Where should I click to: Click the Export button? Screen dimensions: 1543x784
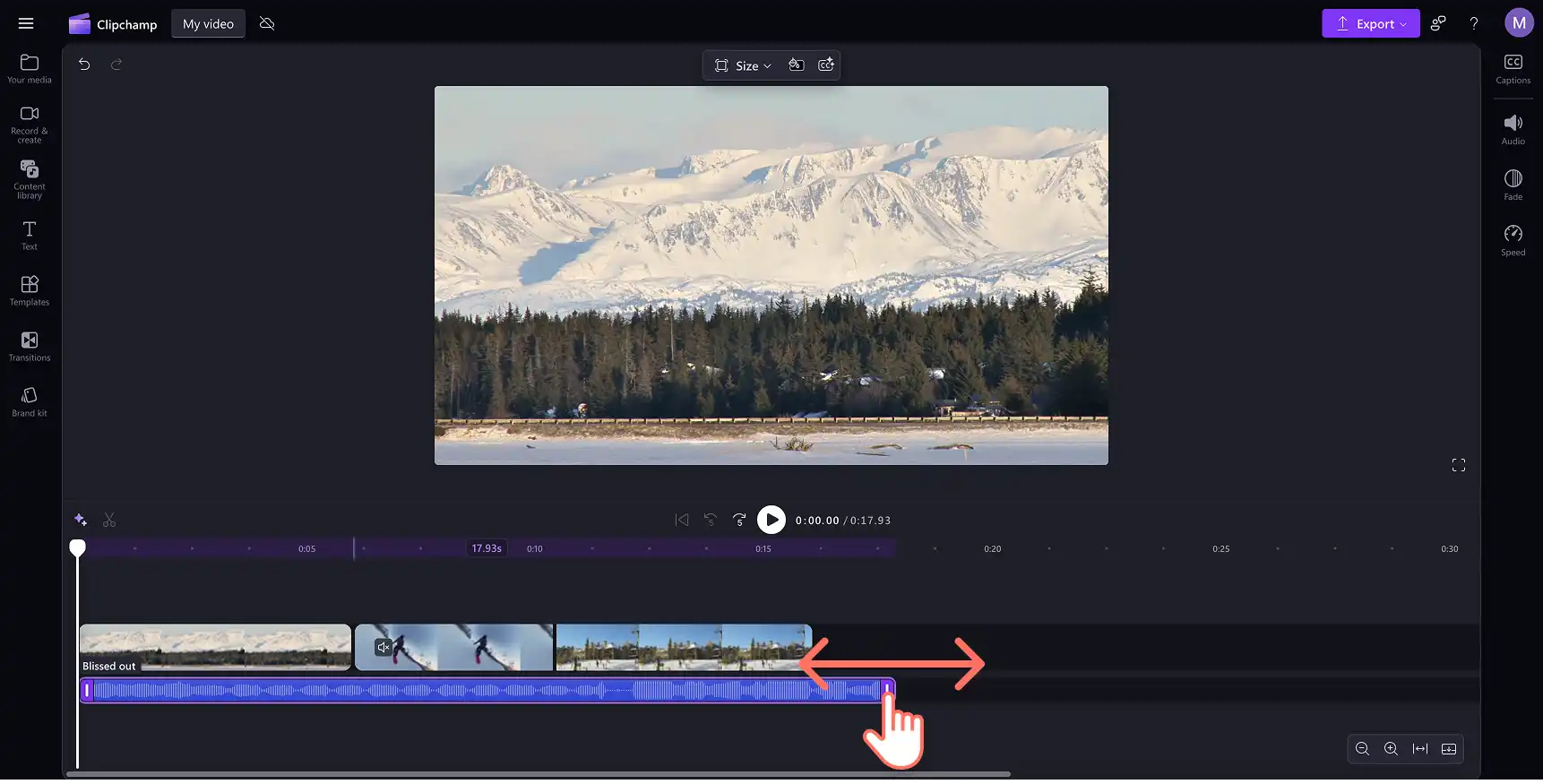pyautogui.click(x=1370, y=24)
